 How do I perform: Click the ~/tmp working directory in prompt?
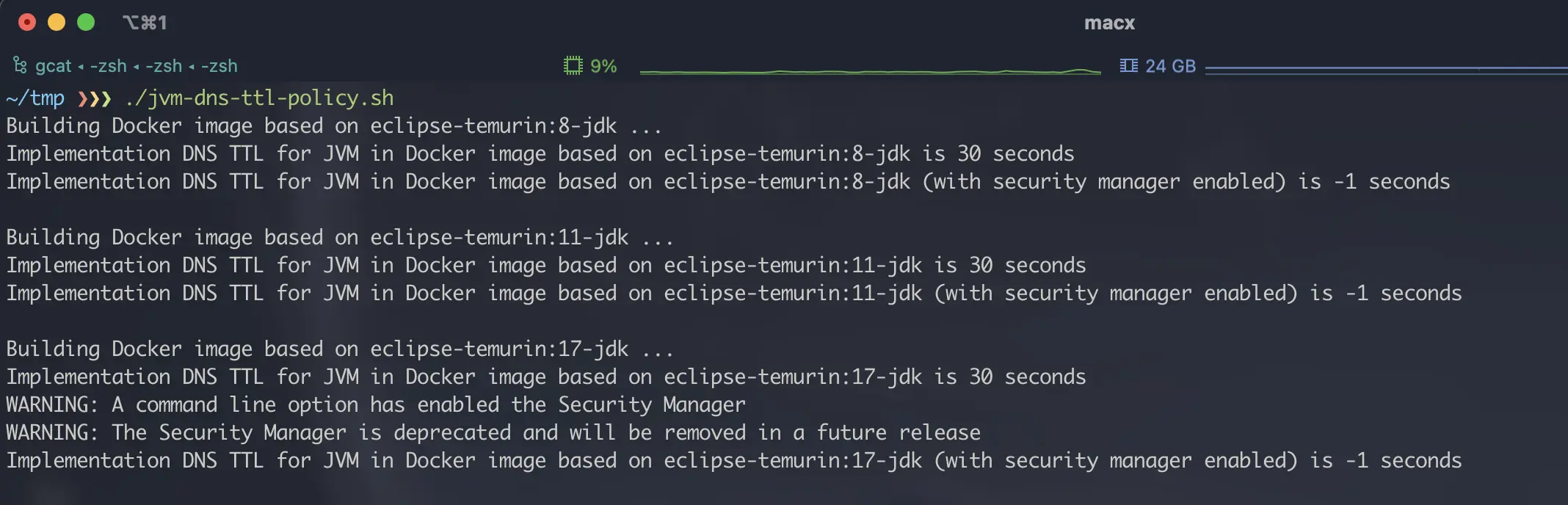click(35, 98)
